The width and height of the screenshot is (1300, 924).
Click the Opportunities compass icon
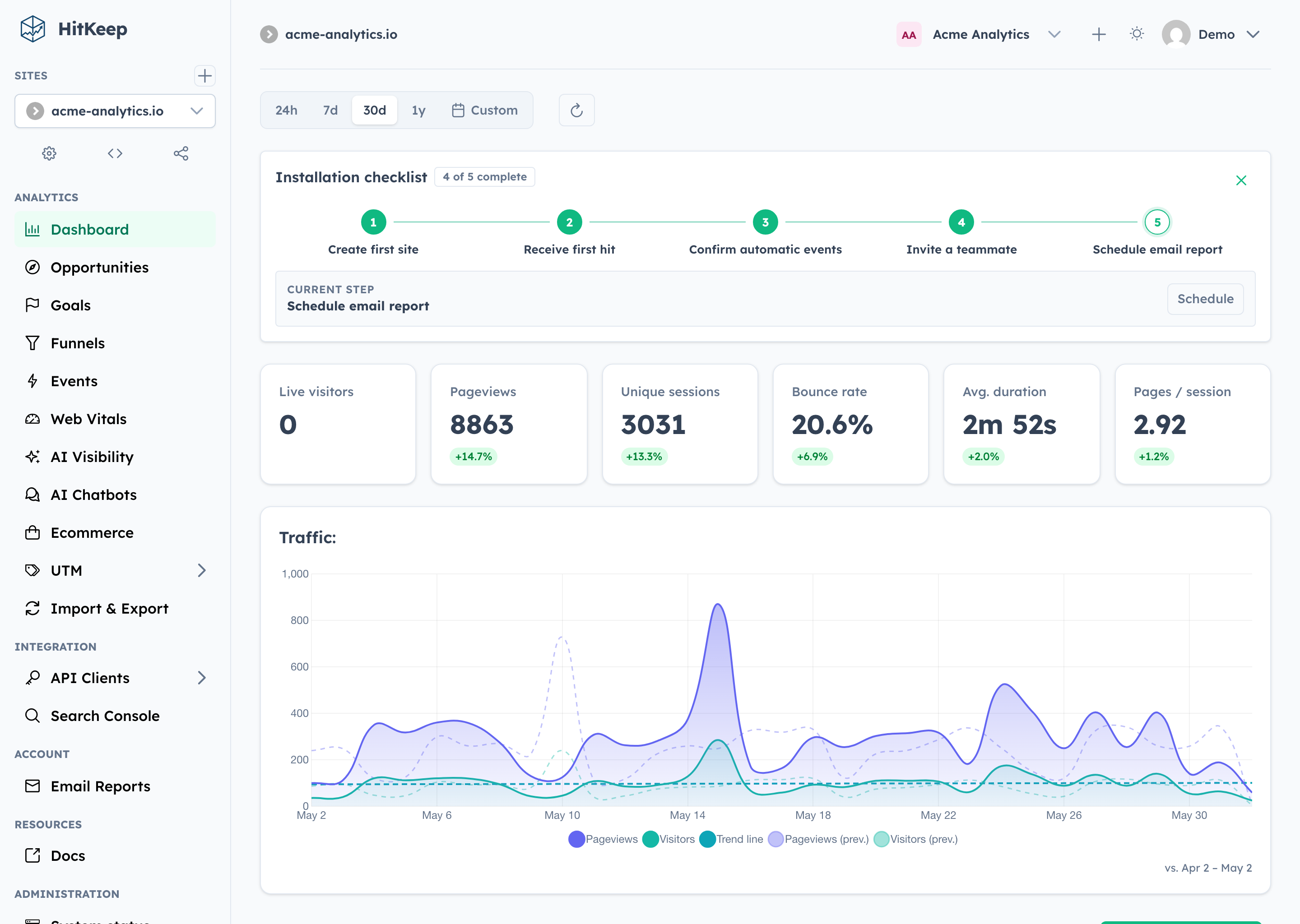click(x=32, y=268)
